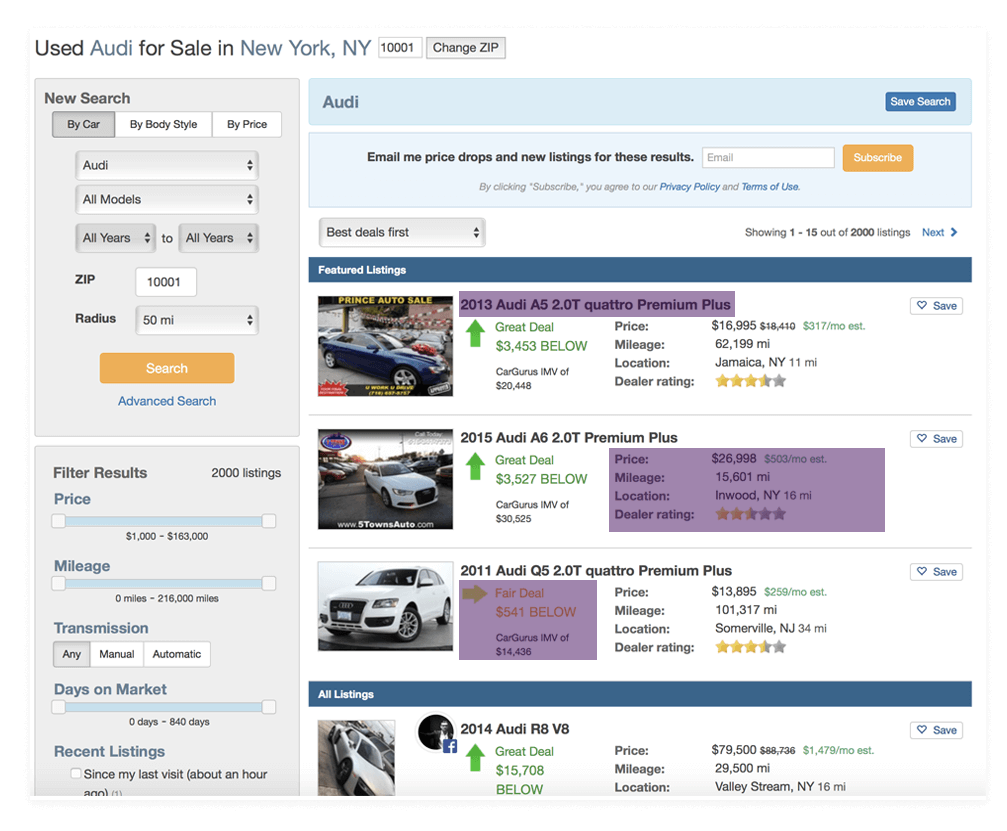Open the Terms of Use link
The width and height of the screenshot is (1007, 831).
[770, 187]
